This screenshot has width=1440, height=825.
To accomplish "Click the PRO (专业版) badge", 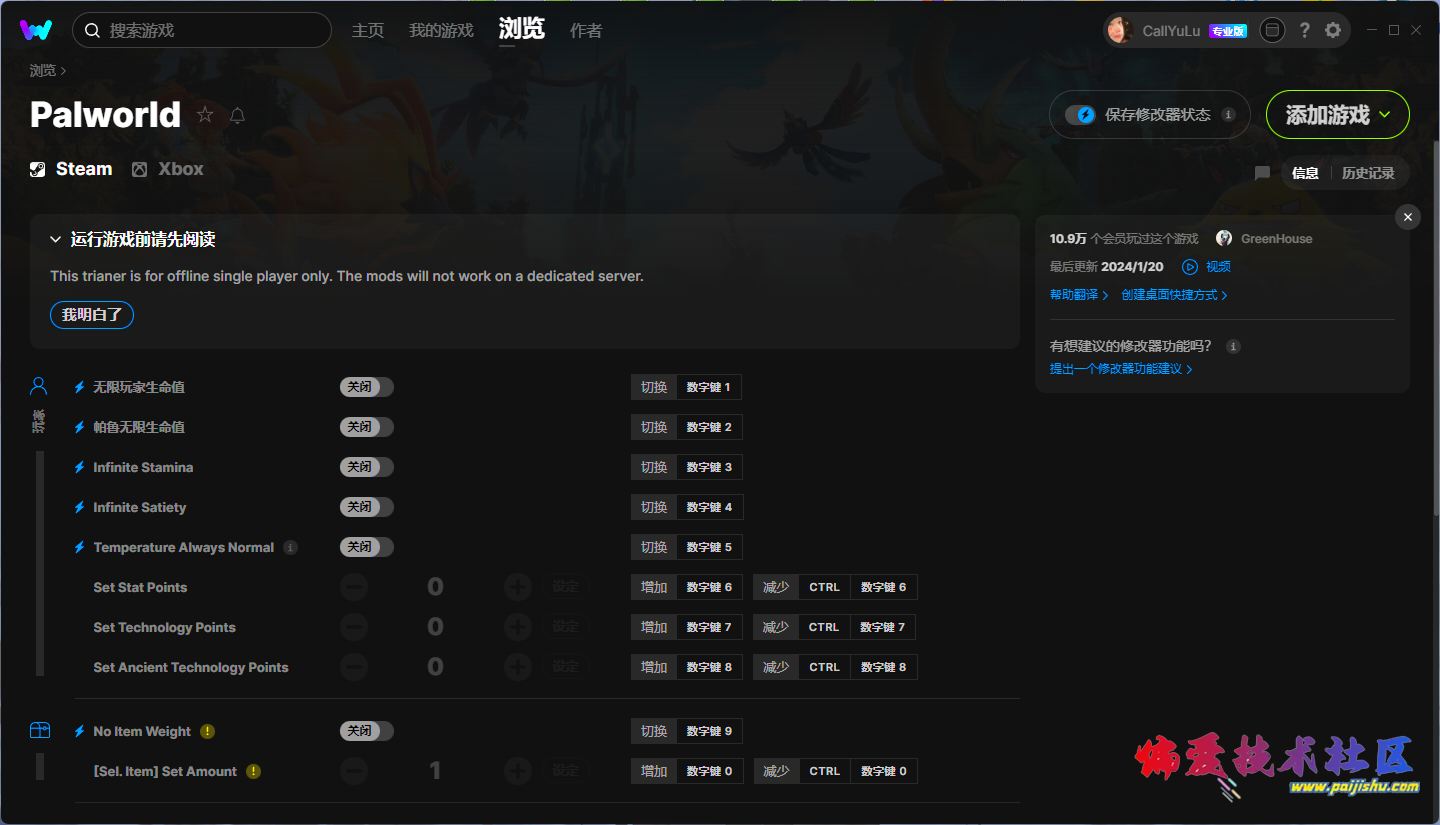I will tap(1228, 31).
